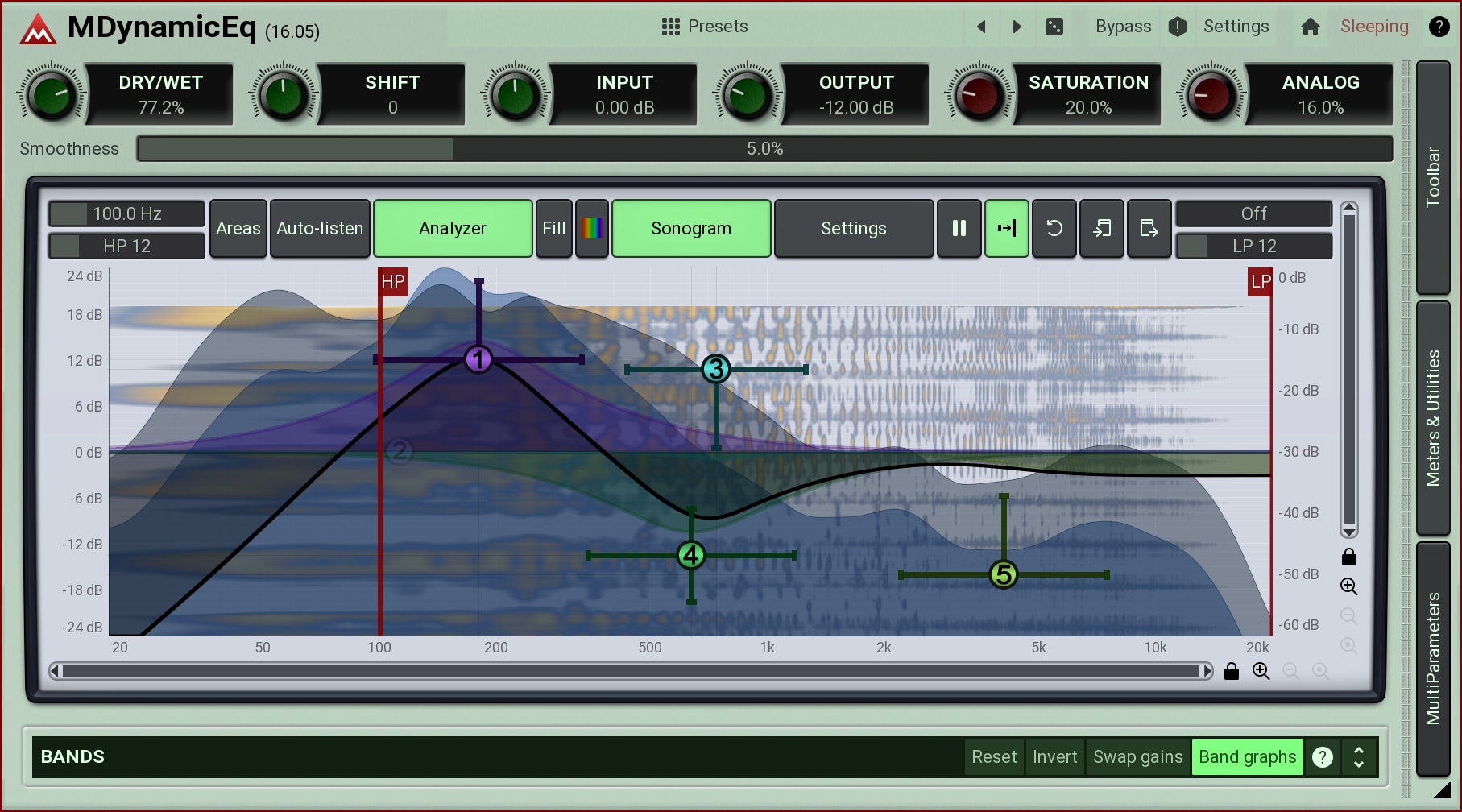1462x812 pixels.
Task: Click the randomize dice icon
Action: pos(1054,27)
